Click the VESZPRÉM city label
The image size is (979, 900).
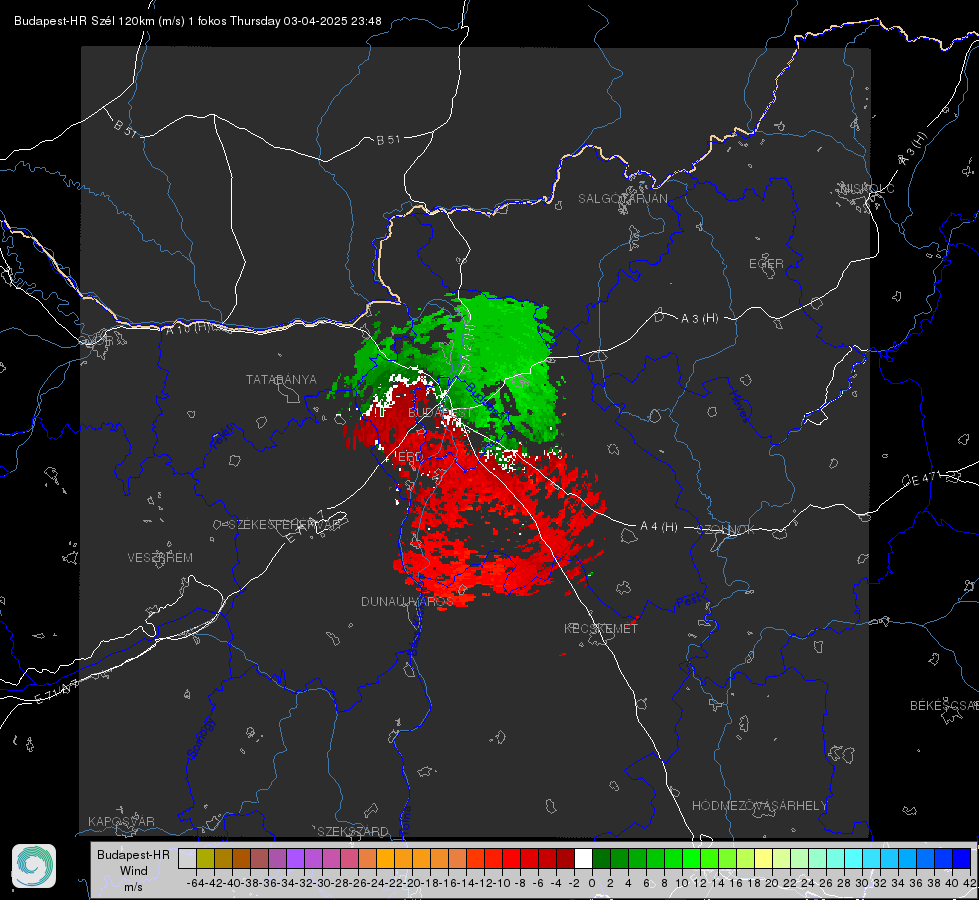click(x=160, y=557)
